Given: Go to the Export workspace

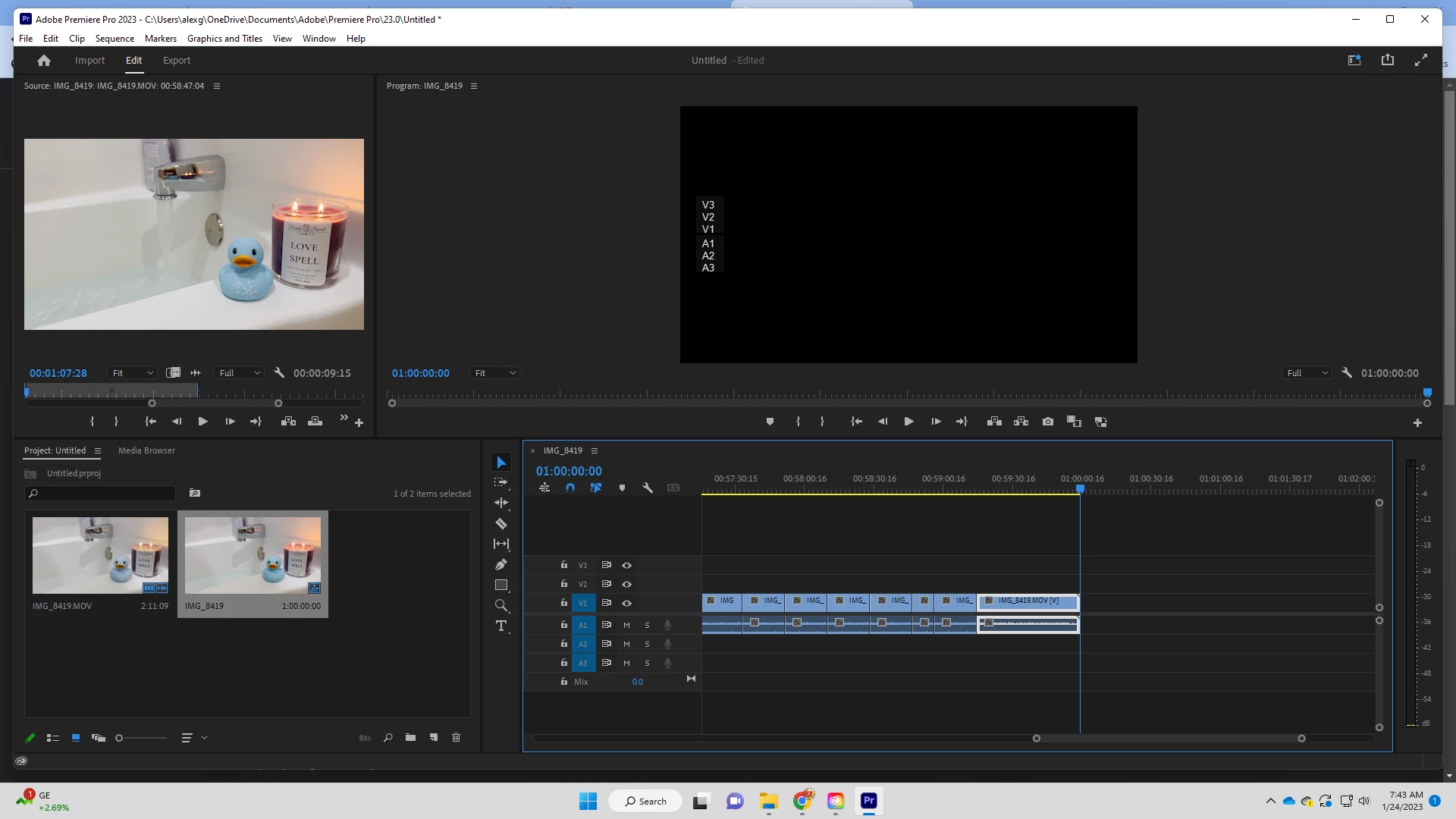Looking at the screenshot, I should click(x=177, y=61).
